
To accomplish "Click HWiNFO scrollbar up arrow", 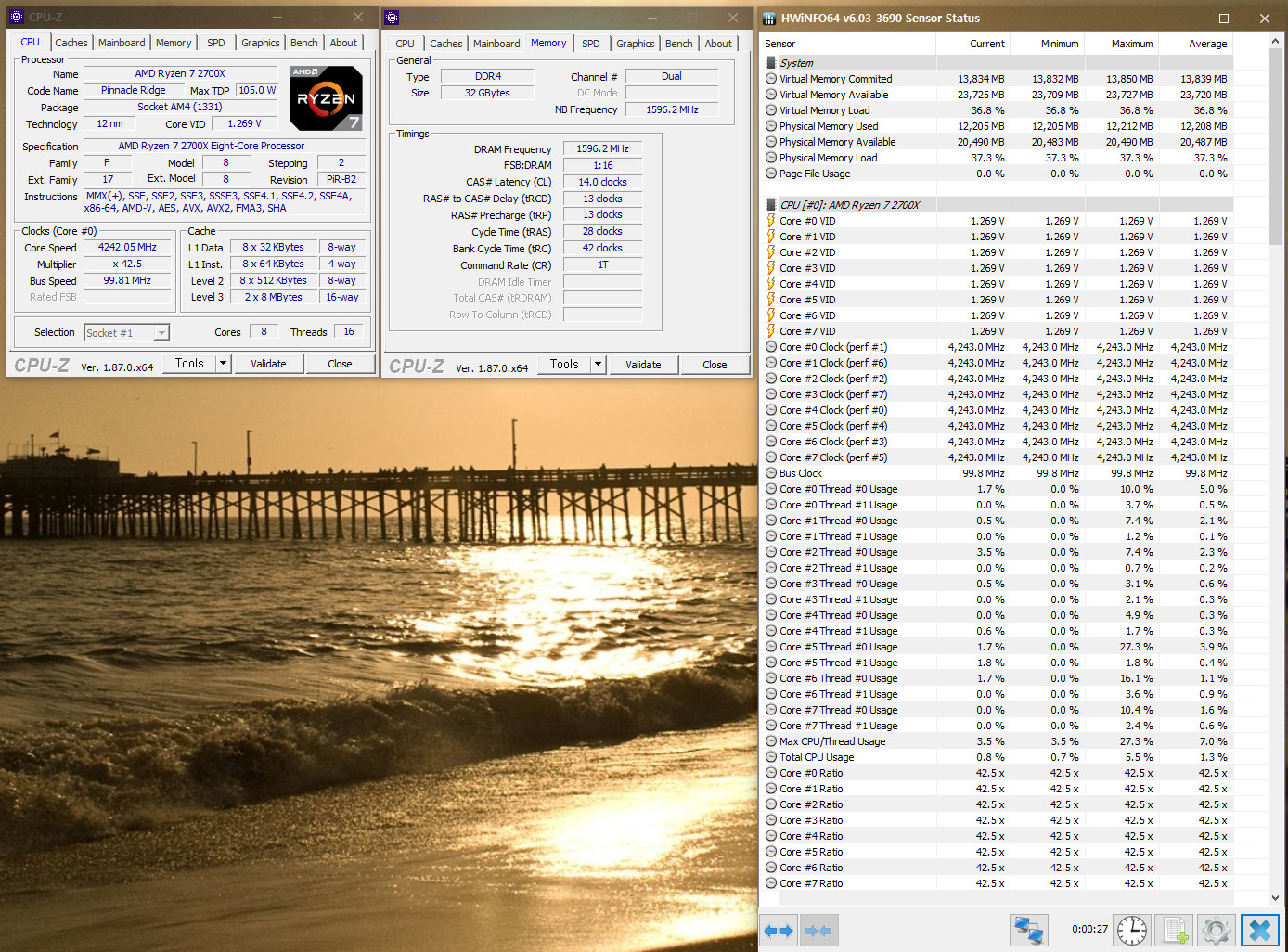I will 1276,41.
